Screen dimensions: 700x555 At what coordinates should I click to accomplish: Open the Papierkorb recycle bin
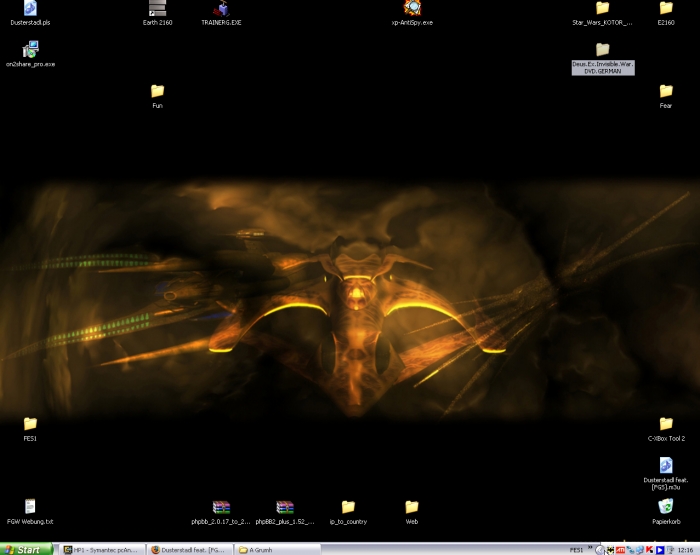click(666, 512)
